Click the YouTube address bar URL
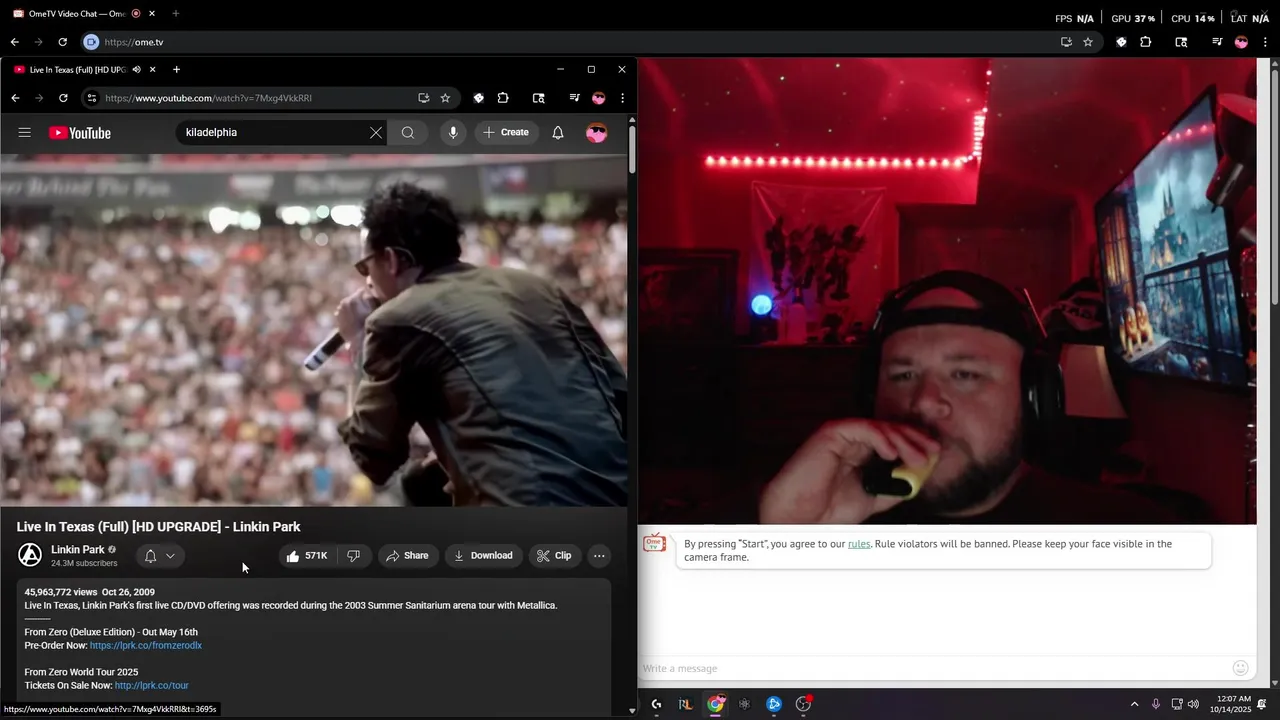Screen dimensions: 1280x720 [209, 98]
